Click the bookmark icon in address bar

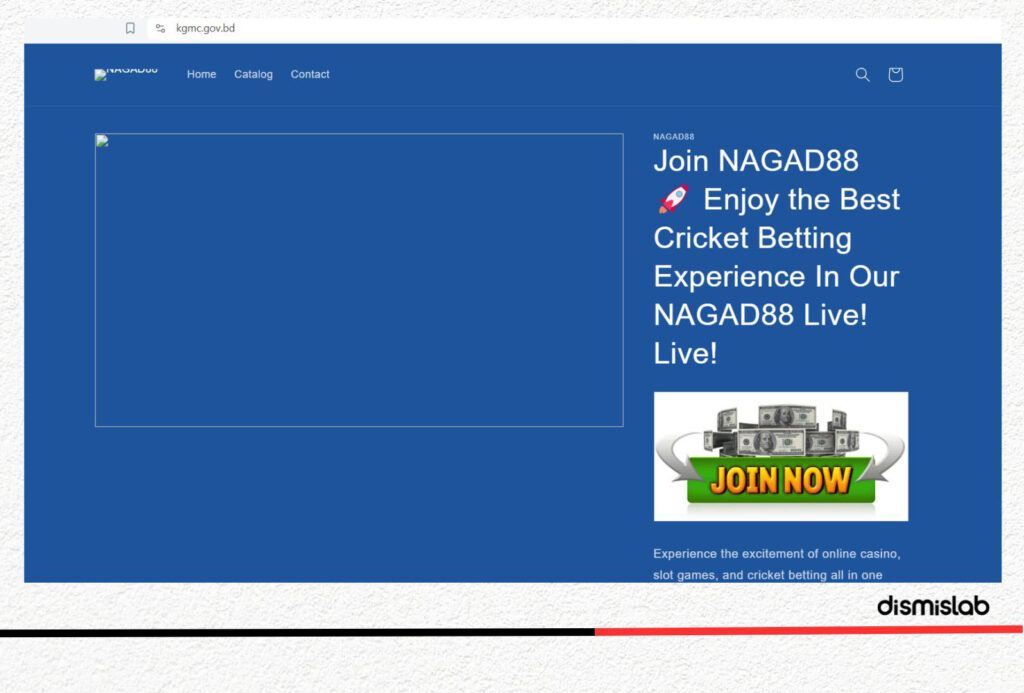(130, 28)
